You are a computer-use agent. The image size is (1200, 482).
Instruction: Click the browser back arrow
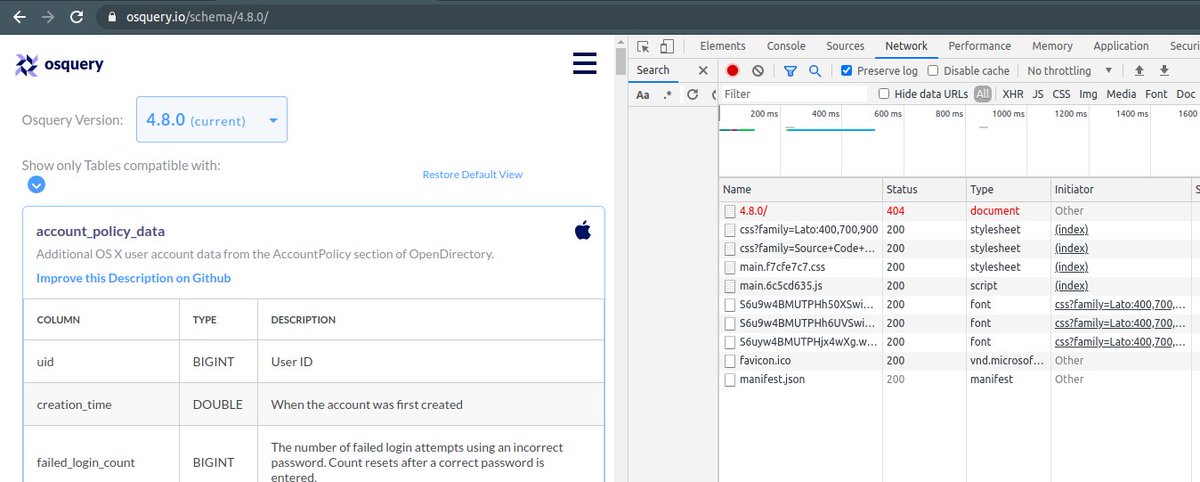(16, 18)
